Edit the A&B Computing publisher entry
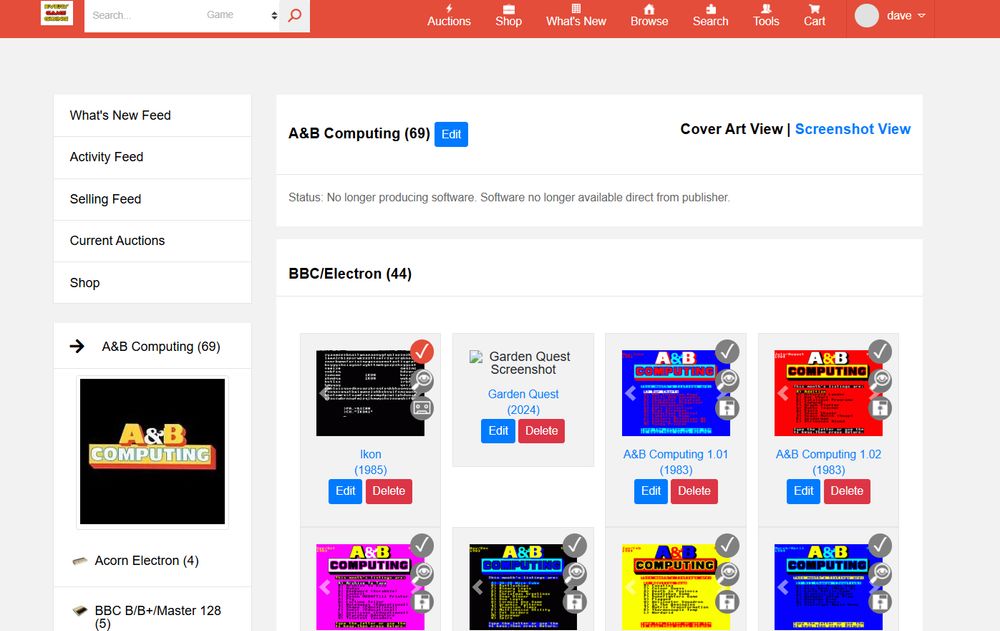The height and width of the screenshot is (631, 1000). pos(451,134)
